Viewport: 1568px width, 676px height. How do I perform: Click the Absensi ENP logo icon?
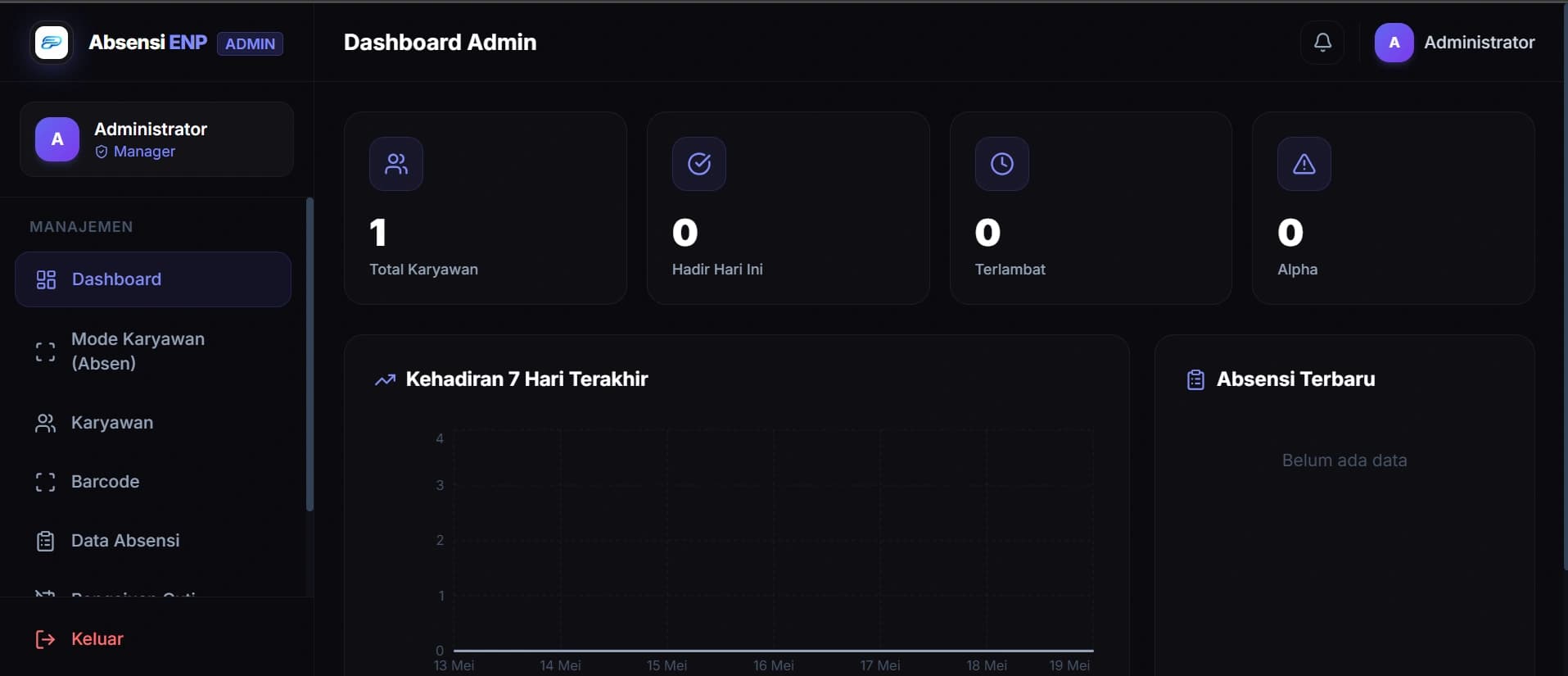point(52,43)
